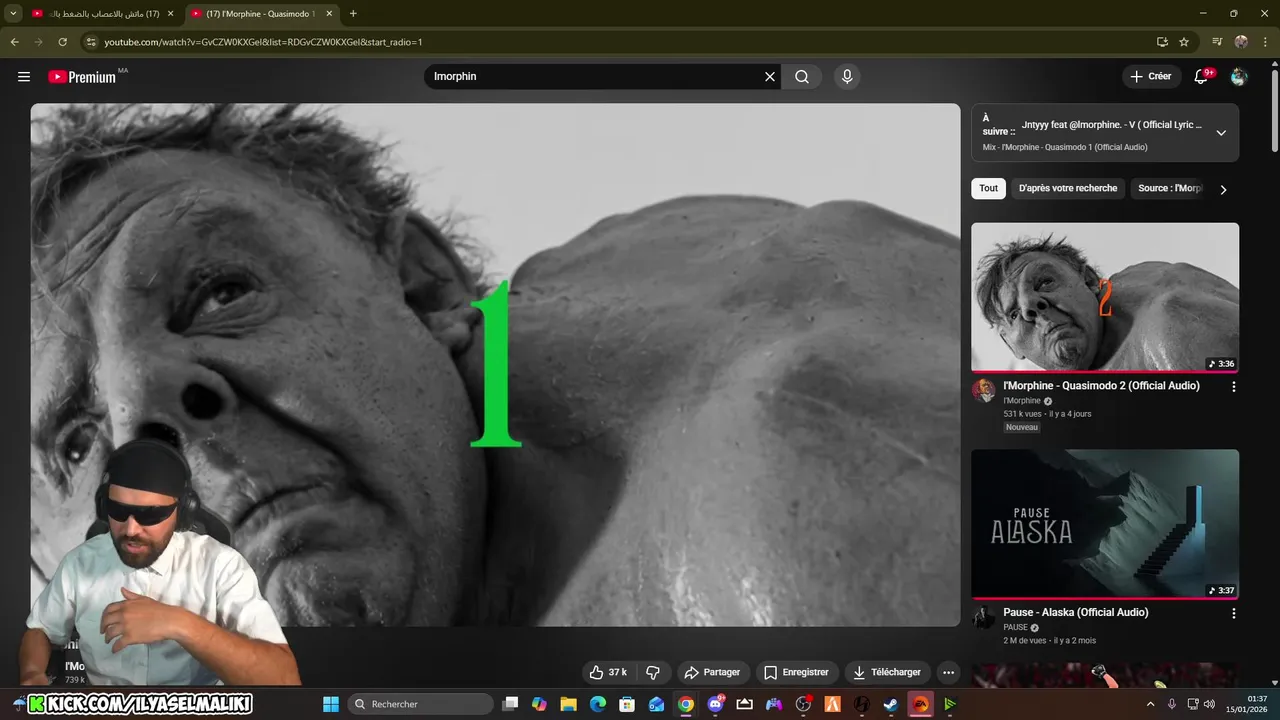This screenshot has height=720, width=1280.
Task: Open Task View from taskbar
Action: coord(510,704)
